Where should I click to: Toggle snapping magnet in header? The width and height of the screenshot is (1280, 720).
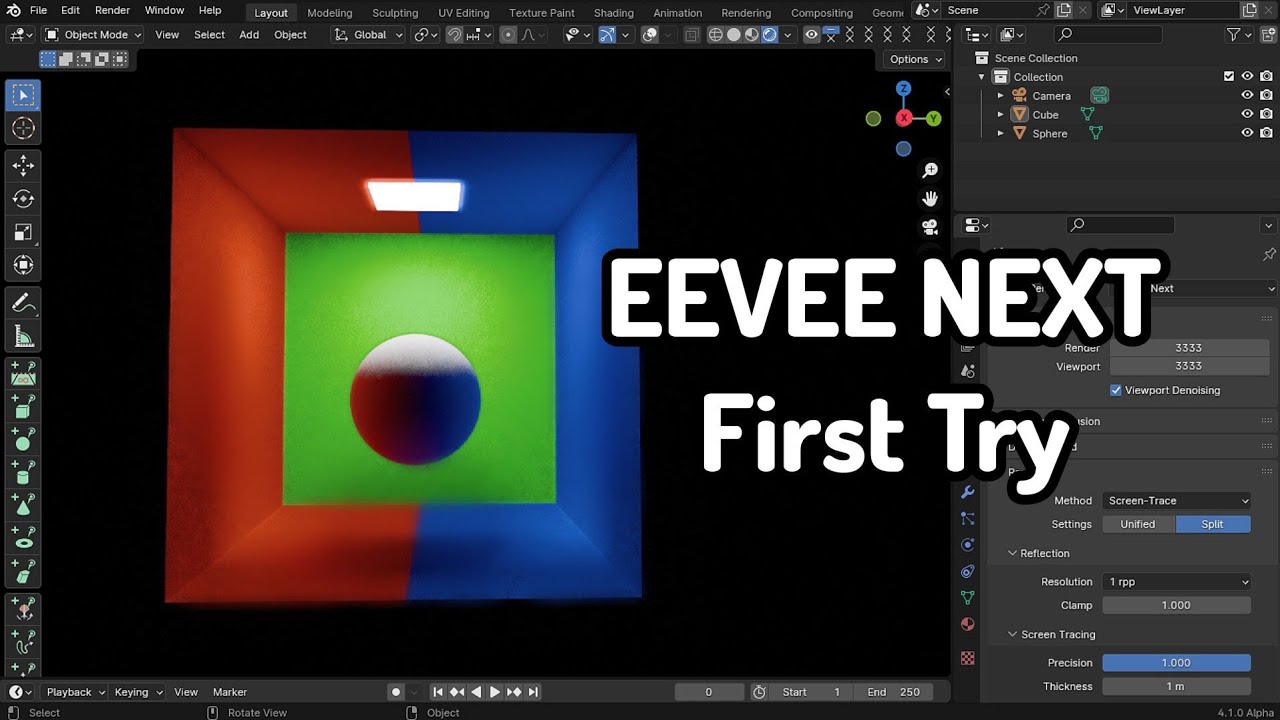[x=455, y=35]
